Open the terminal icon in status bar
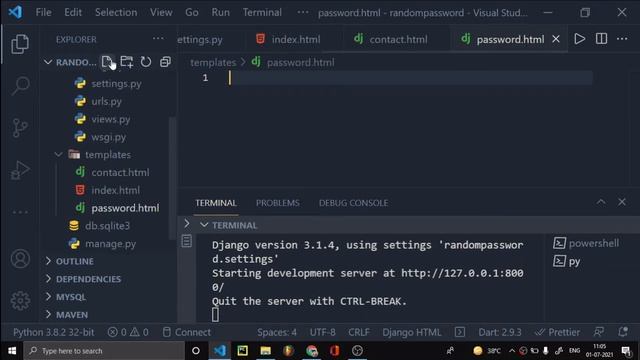Viewport: 640px width, 360px height. click(460, 332)
